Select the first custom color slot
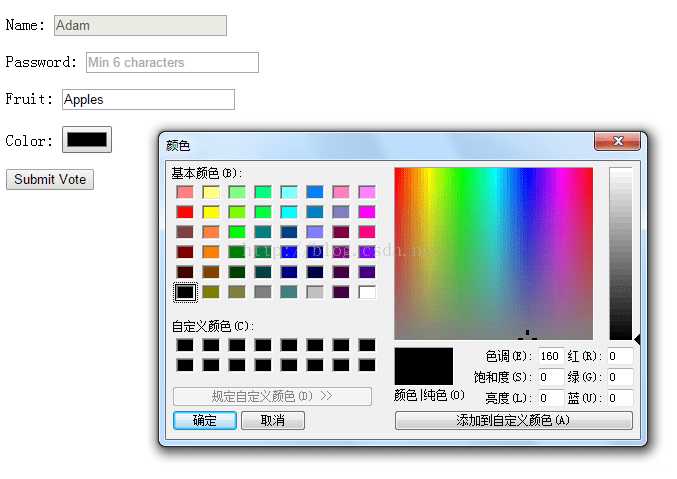677x479 pixels. pos(185,345)
